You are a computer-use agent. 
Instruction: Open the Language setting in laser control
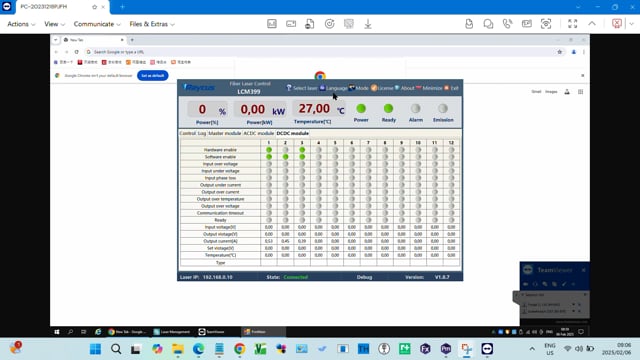tap(333, 88)
